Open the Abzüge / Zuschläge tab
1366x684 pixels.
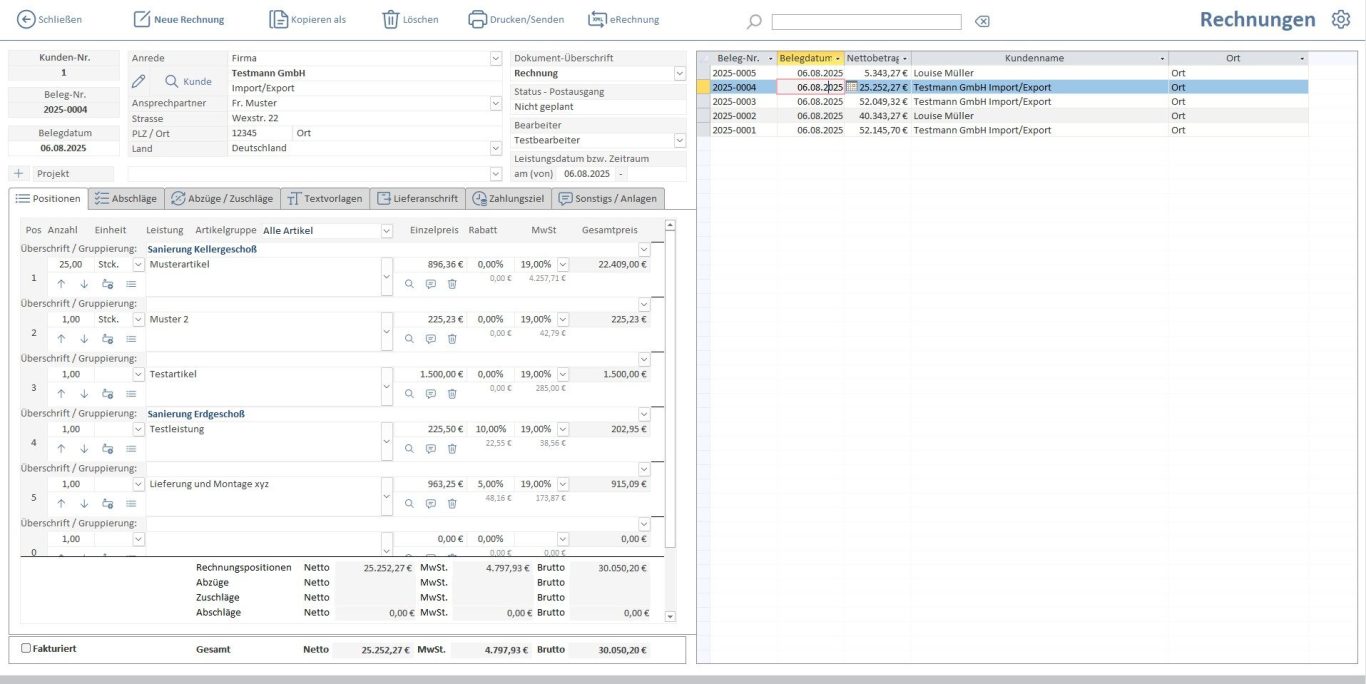click(x=222, y=198)
